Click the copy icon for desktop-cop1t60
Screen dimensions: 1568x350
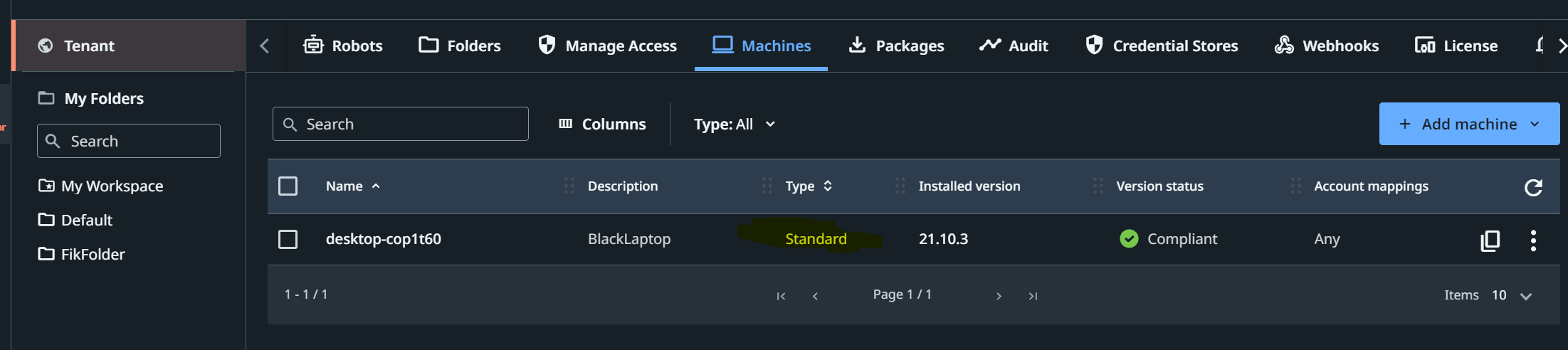[x=1490, y=240]
